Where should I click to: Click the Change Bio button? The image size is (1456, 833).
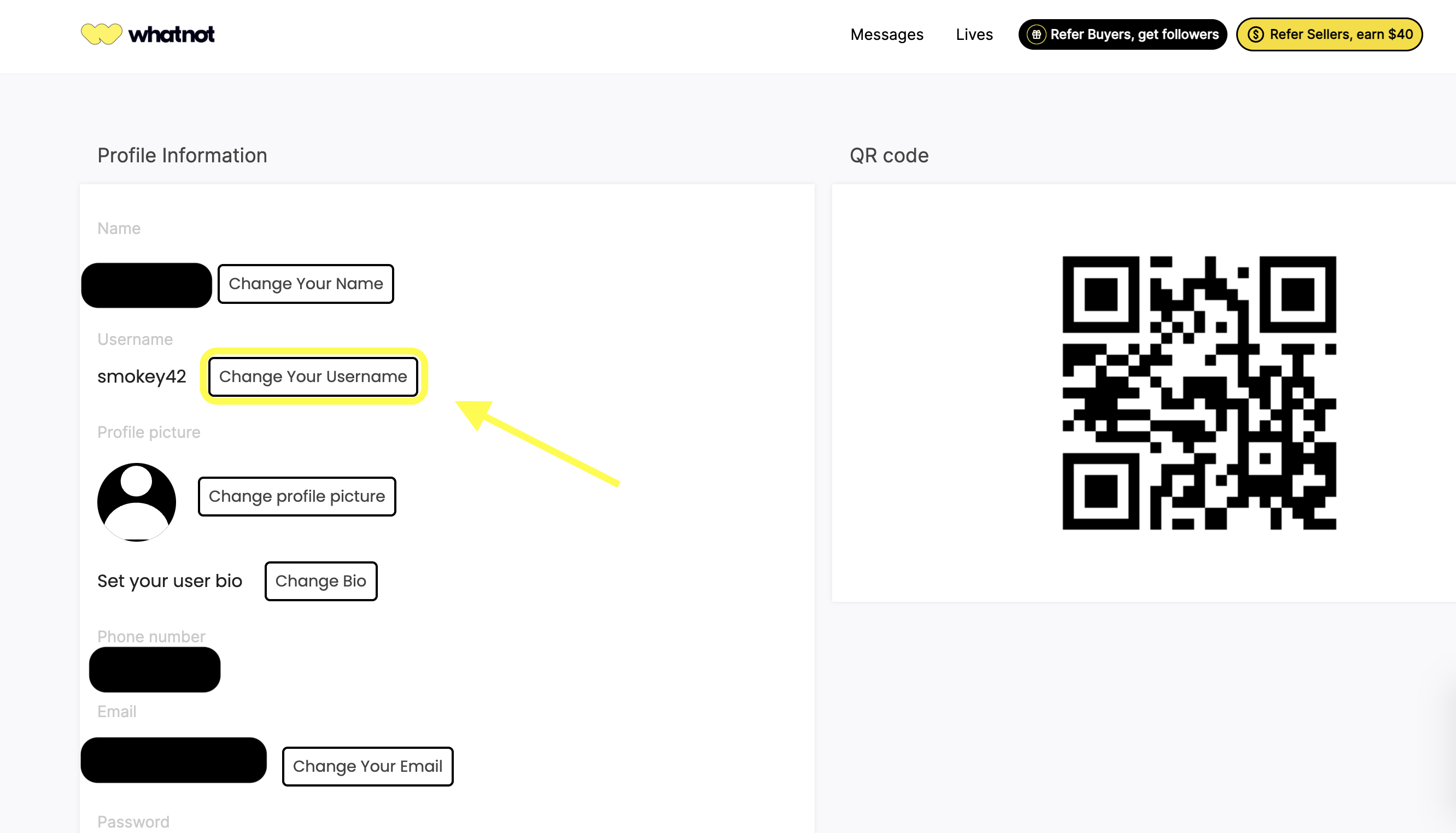click(x=321, y=581)
